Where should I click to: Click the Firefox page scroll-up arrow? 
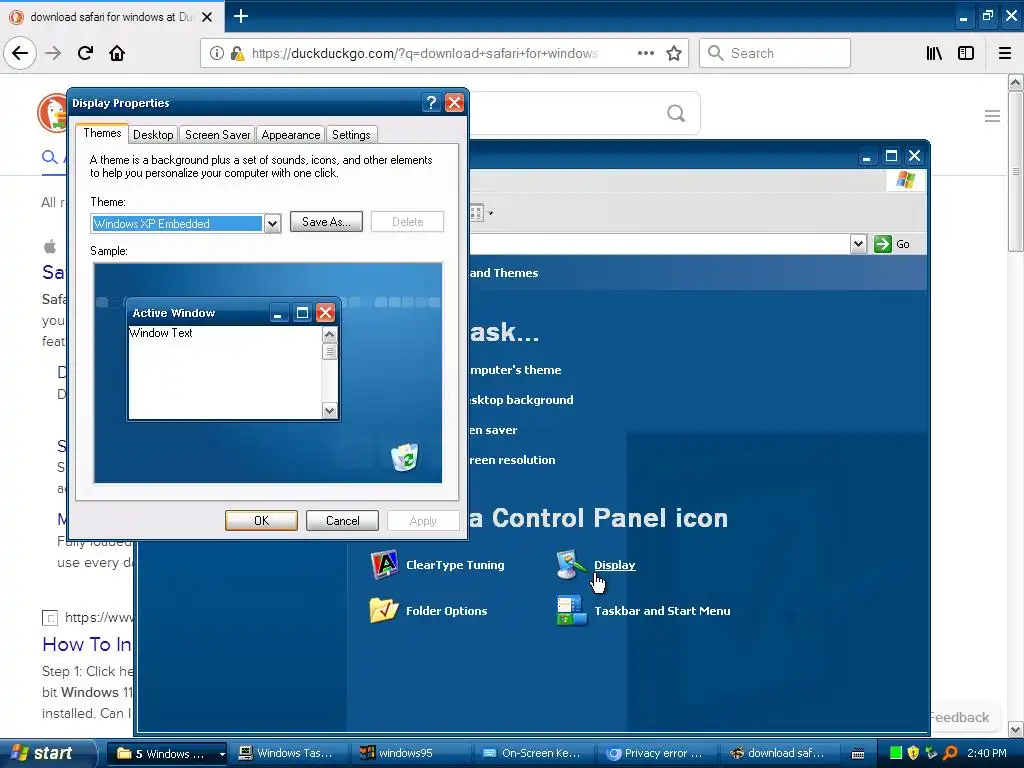point(1015,82)
